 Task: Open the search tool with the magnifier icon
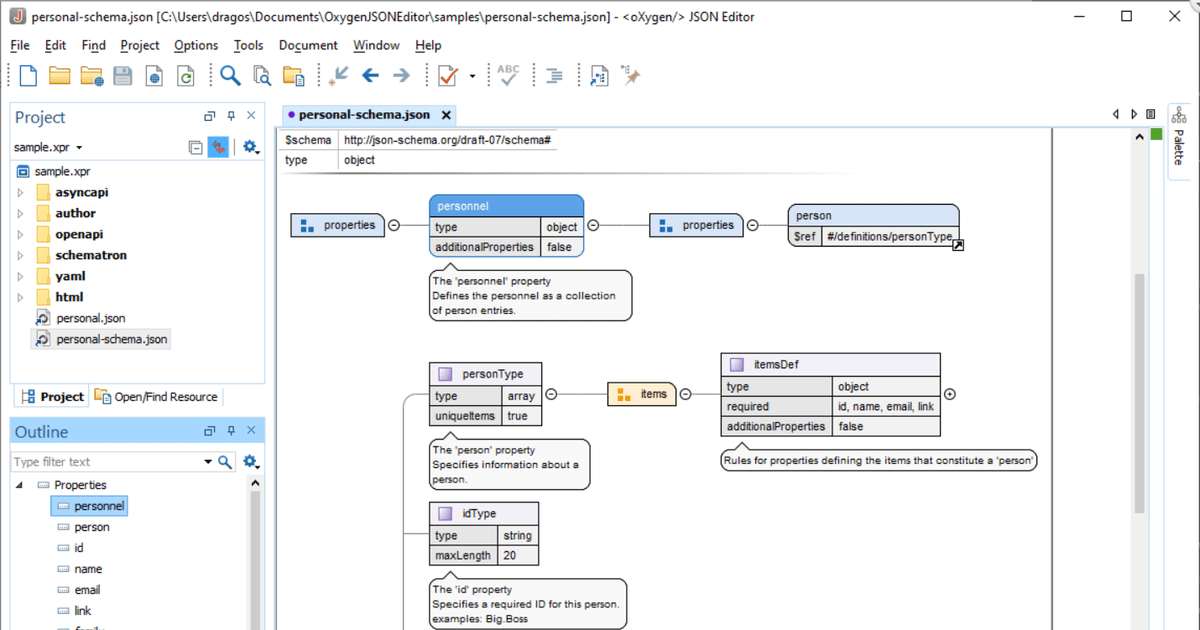tap(228, 75)
